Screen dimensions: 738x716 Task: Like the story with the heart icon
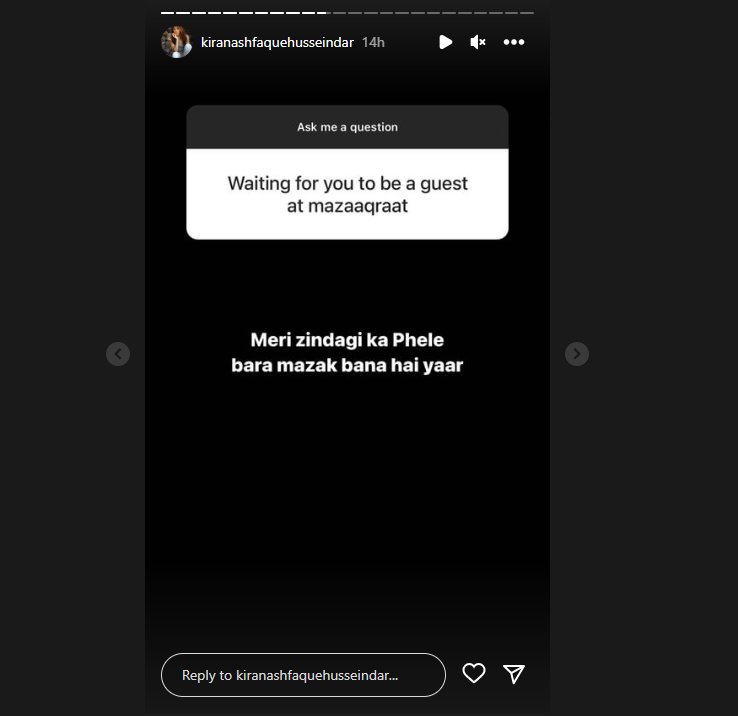click(x=473, y=673)
